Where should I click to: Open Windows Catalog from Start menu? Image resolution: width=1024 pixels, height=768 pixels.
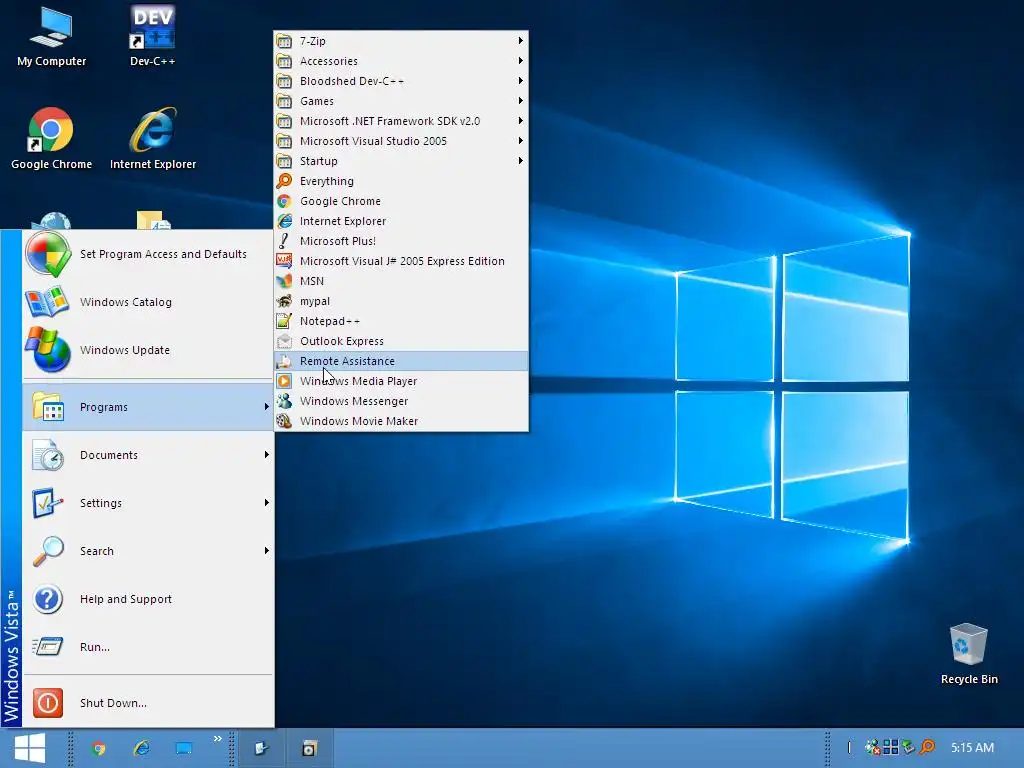pyautogui.click(x=148, y=302)
